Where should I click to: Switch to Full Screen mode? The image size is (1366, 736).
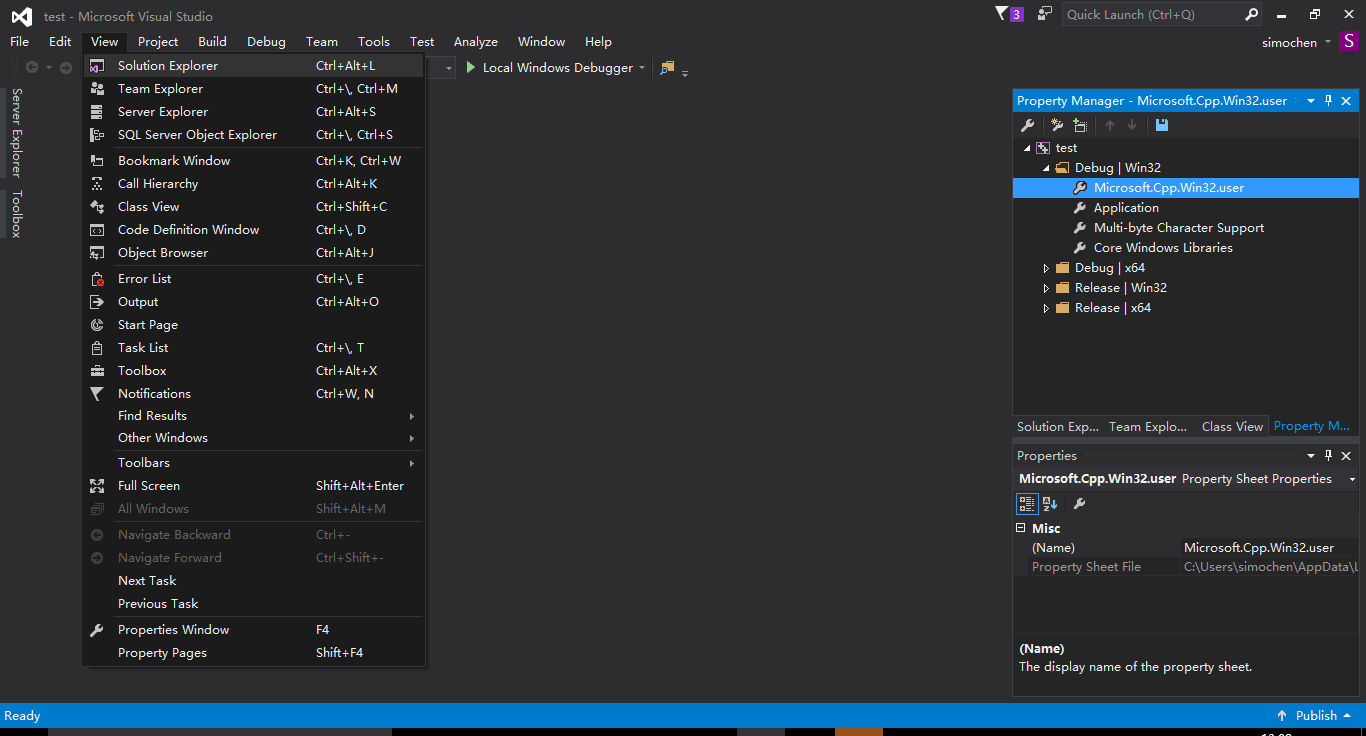tap(254, 486)
